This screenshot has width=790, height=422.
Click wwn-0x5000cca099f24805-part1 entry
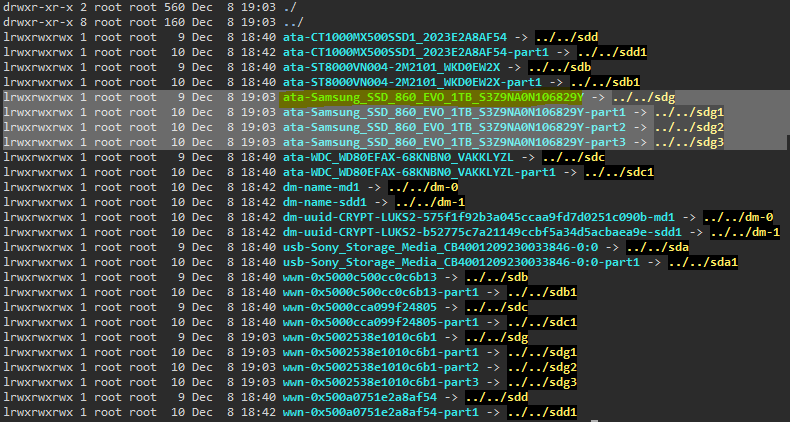[x=381, y=322]
